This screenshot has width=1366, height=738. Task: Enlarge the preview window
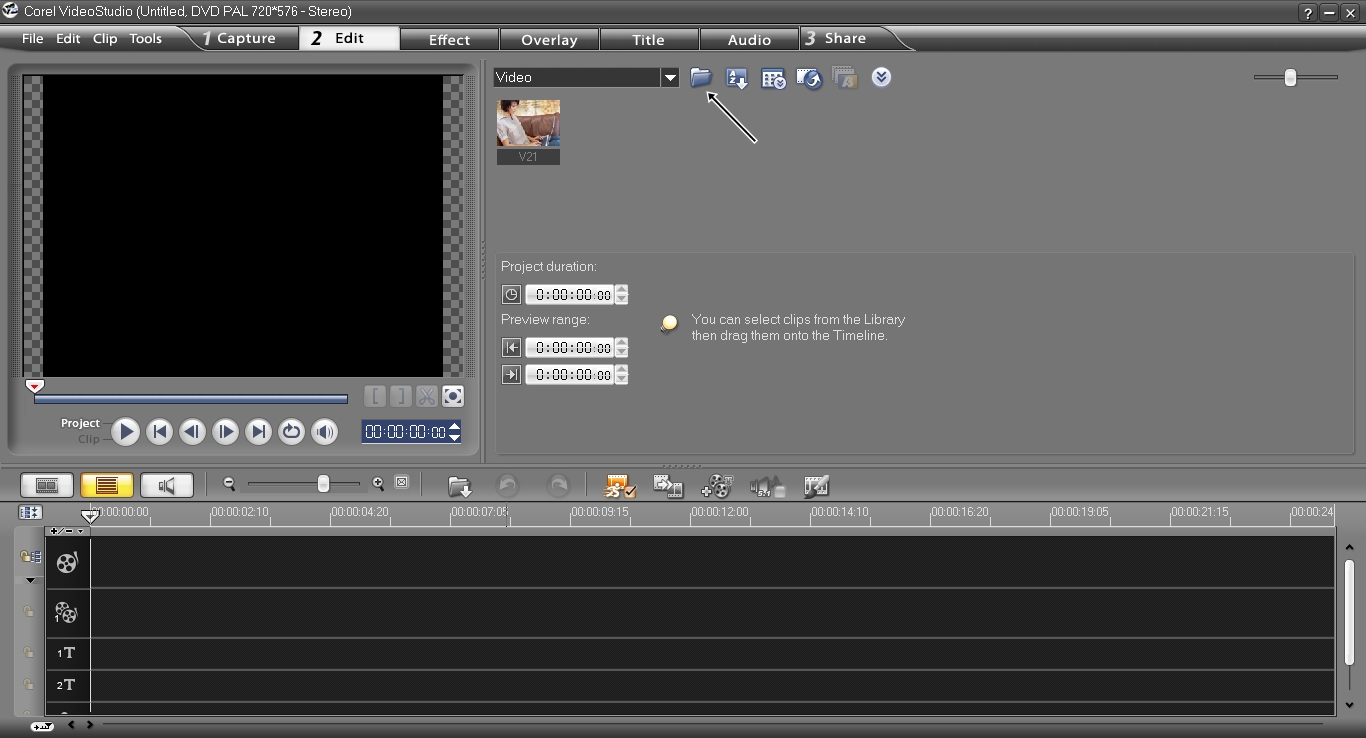(x=453, y=396)
